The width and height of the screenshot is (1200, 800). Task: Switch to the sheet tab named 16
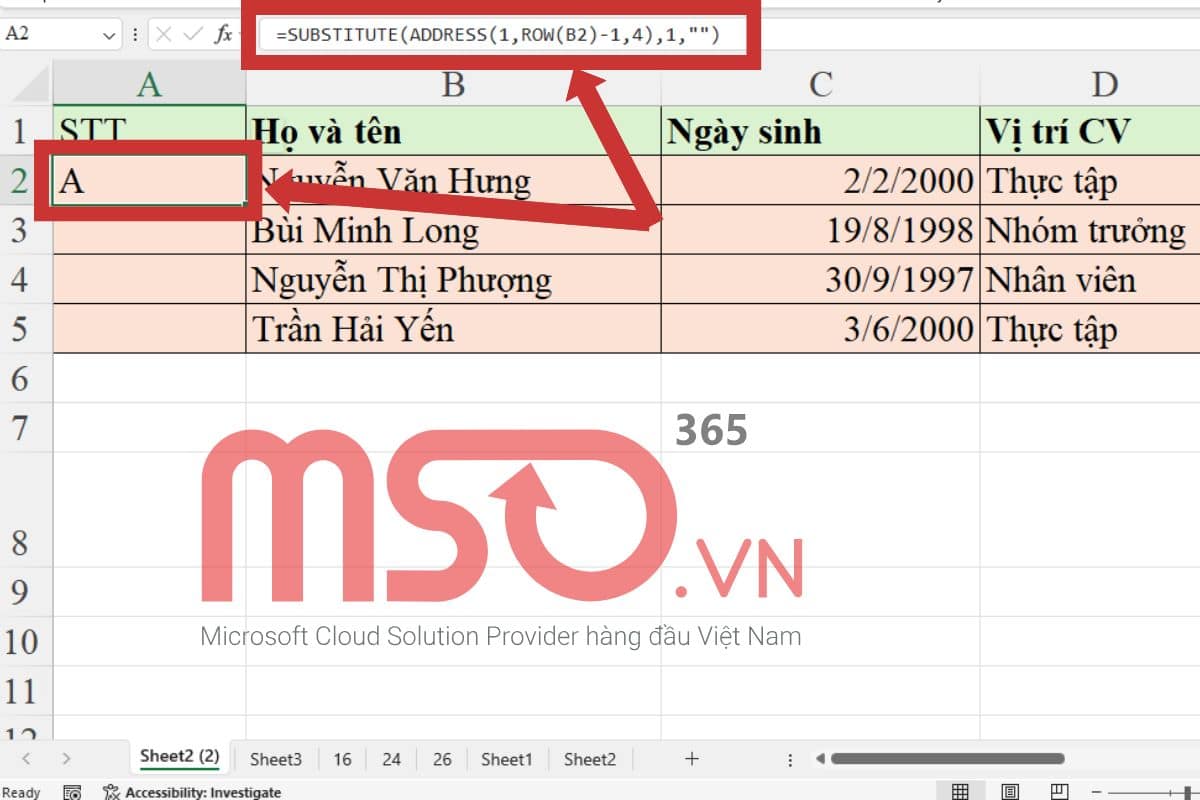pyautogui.click(x=342, y=759)
